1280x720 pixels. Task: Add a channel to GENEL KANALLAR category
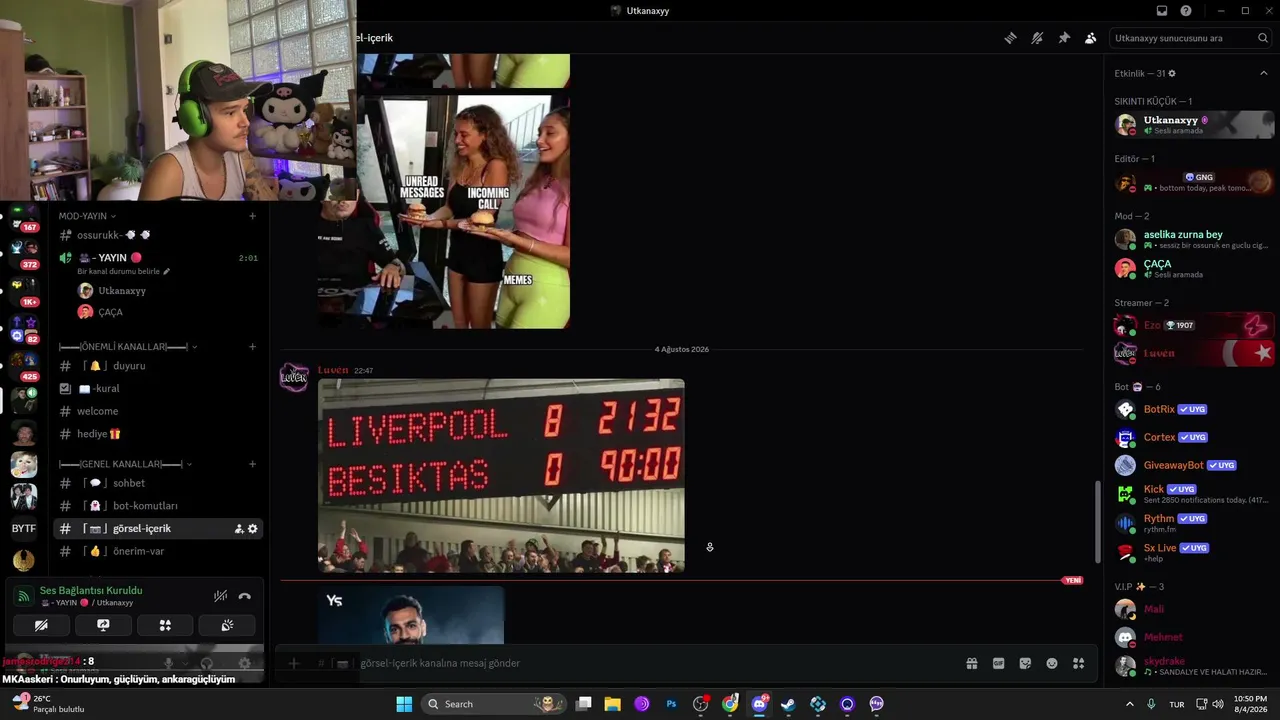[x=252, y=464]
